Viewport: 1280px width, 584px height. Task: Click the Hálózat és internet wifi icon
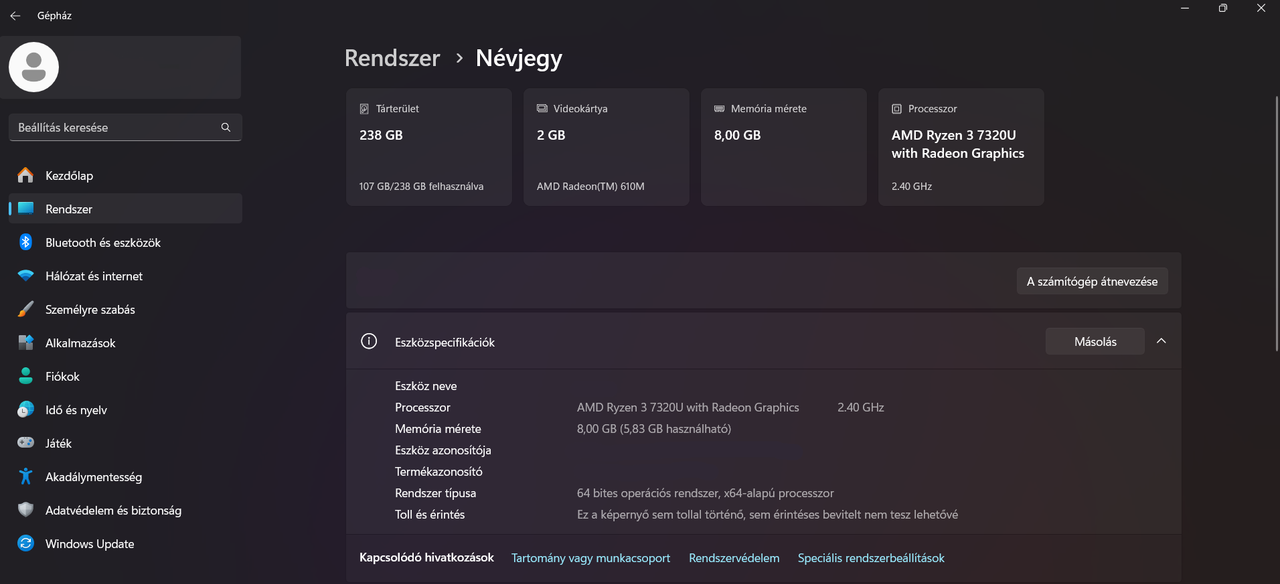(26, 276)
